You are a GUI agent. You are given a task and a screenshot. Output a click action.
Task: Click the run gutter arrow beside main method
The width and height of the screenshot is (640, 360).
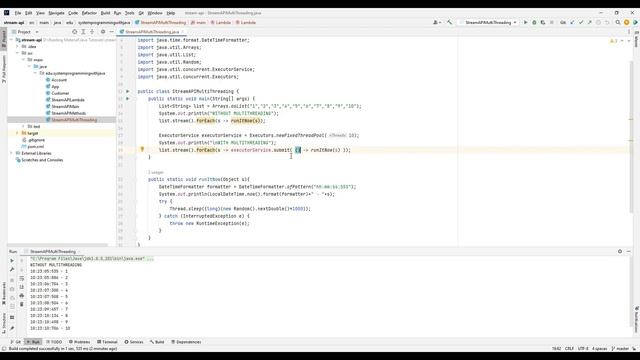pyautogui.click(x=127, y=98)
